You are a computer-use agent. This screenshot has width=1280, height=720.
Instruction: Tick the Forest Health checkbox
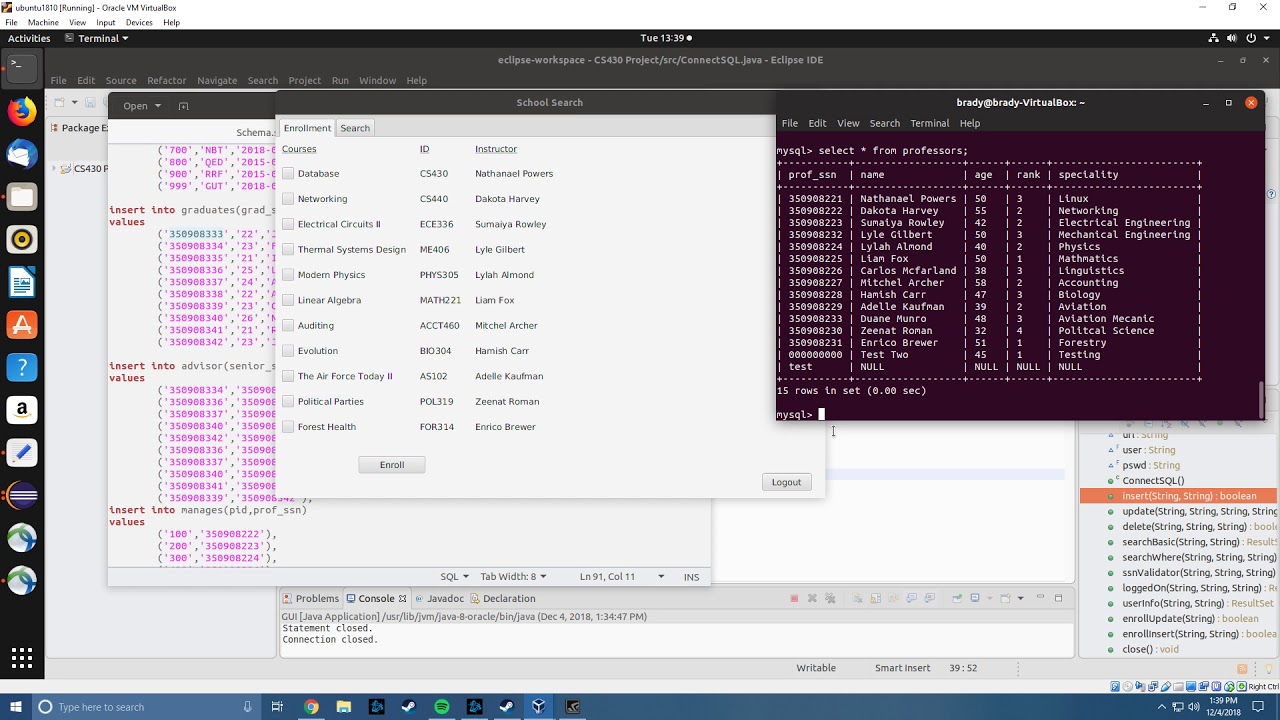(x=288, y=427)
